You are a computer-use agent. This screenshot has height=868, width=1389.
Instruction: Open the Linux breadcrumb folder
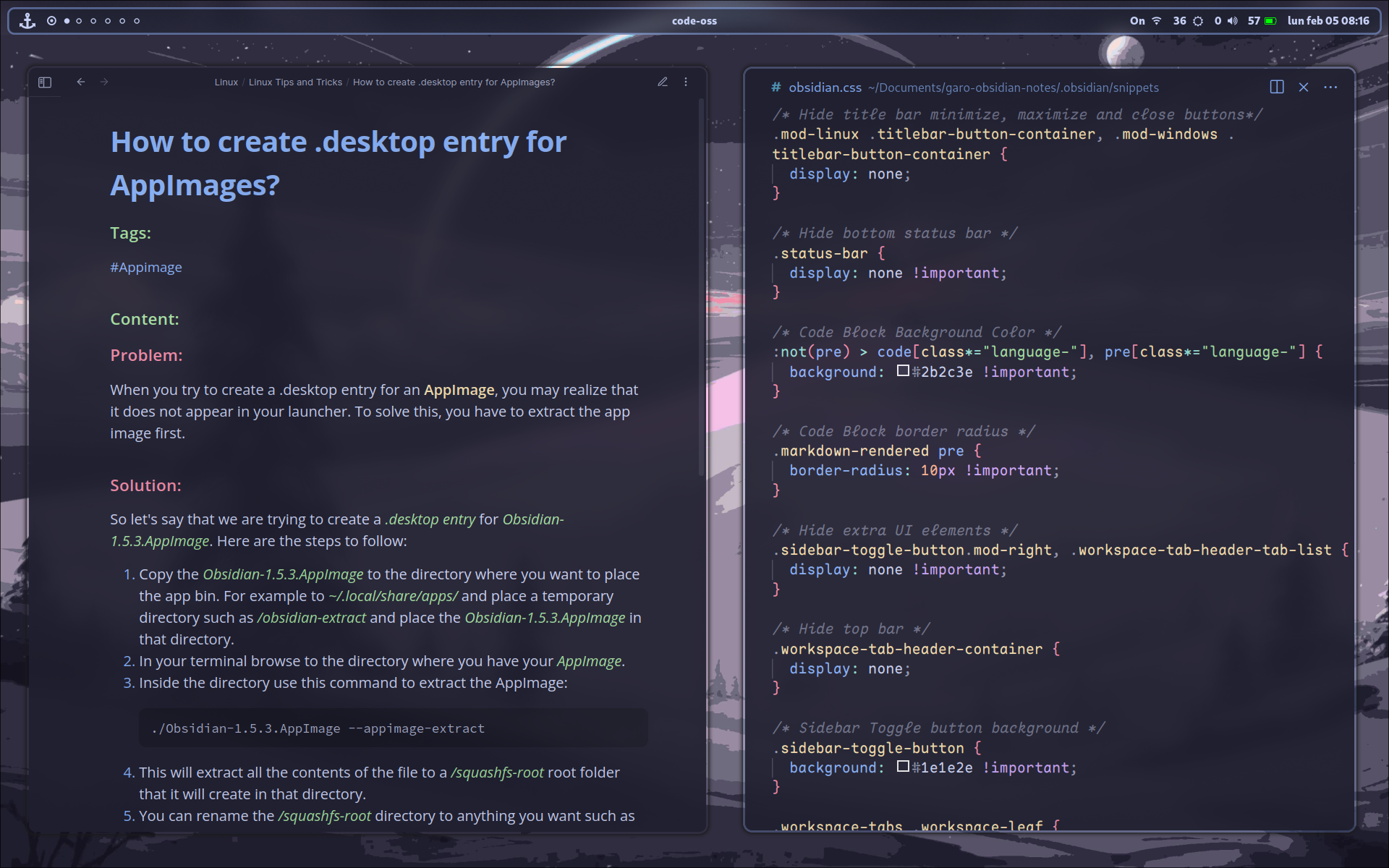tap(226, 82)
